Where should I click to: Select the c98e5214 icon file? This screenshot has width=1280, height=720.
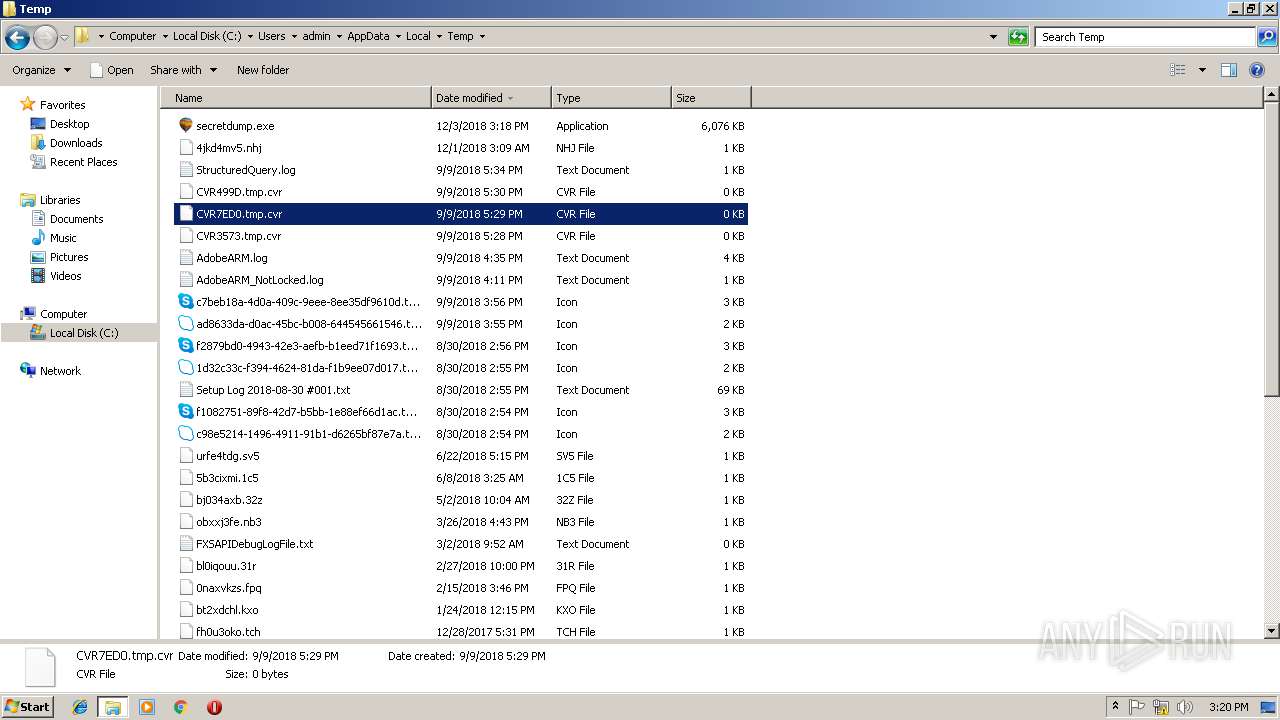click(185, 434)
